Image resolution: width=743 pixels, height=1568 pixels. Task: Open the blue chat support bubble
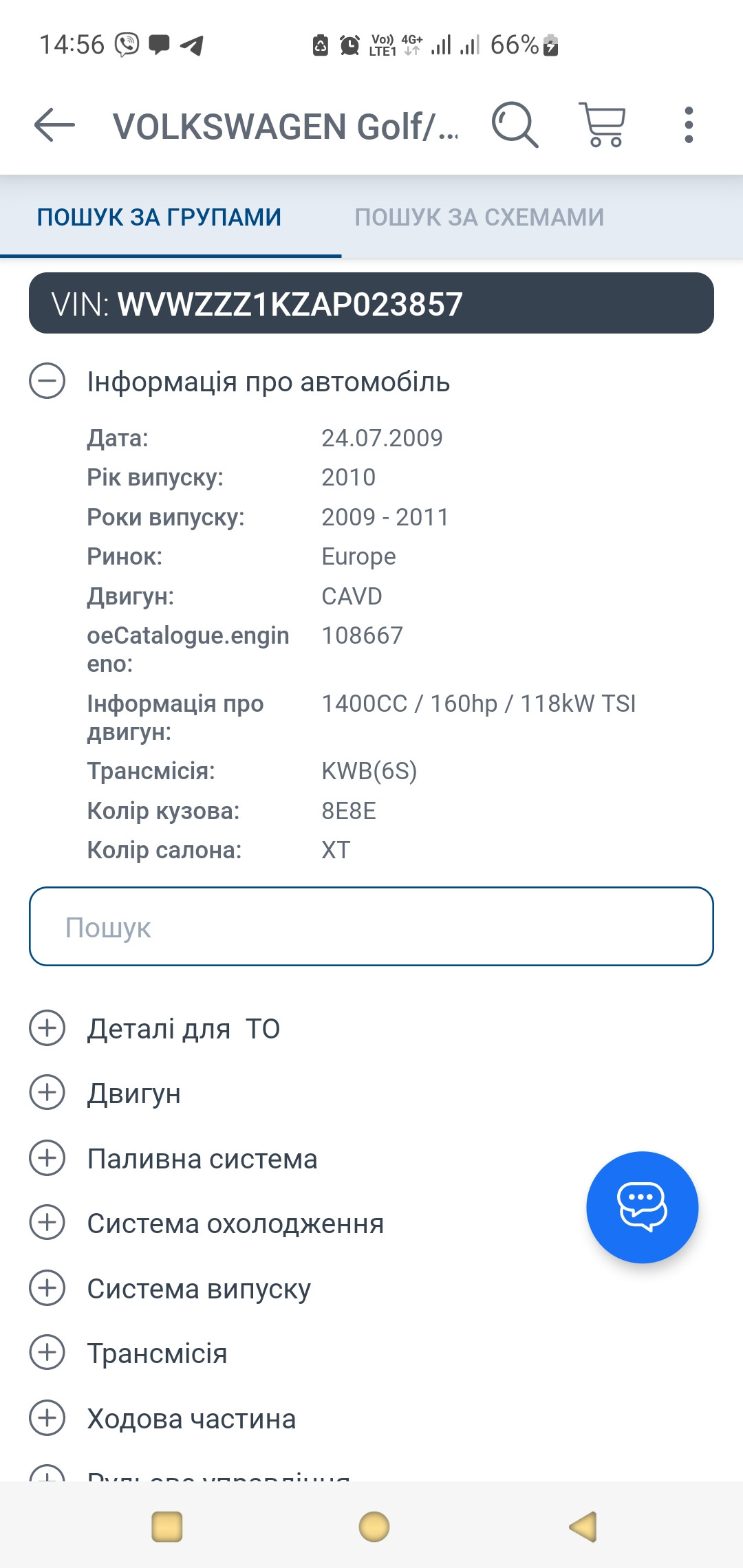(642, 1207)
